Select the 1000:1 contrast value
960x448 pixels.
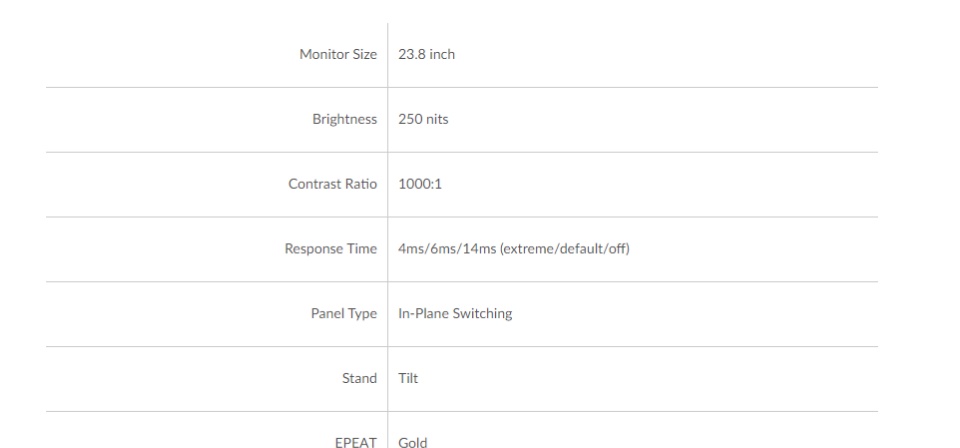(420, 184)
